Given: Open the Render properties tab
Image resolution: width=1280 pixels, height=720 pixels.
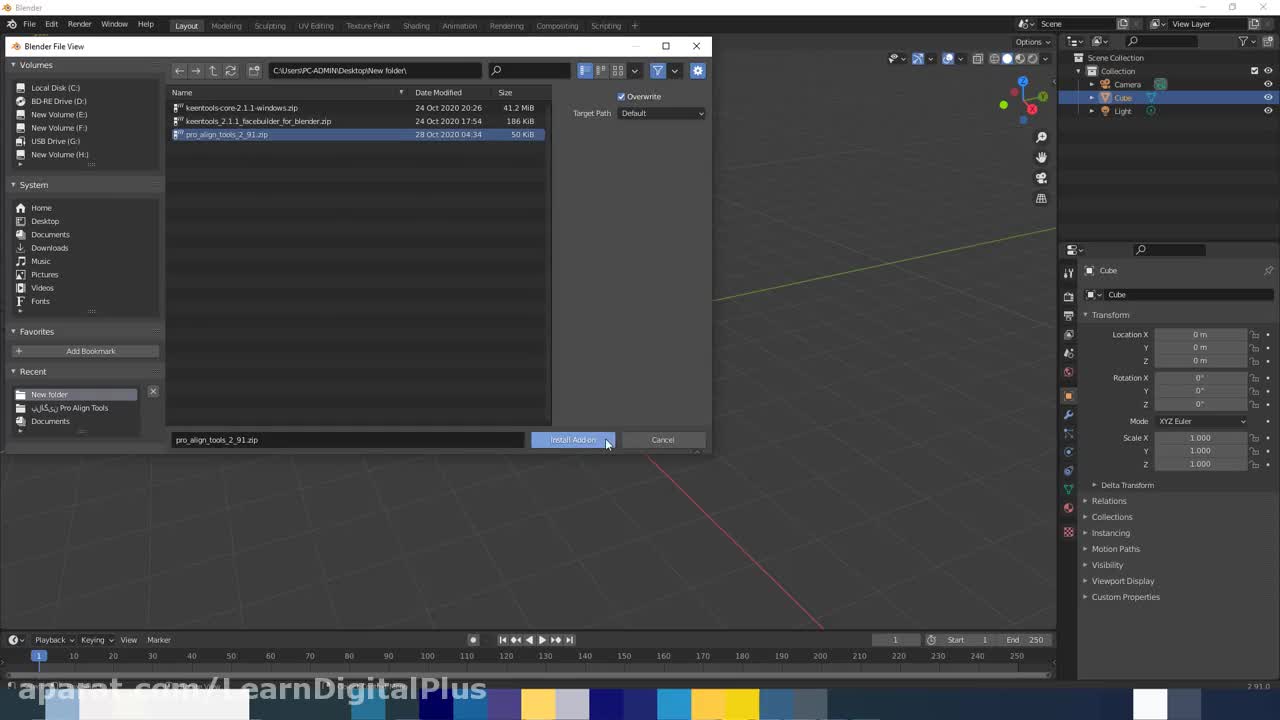Looking at the screenshot, I should coord(1068,296).
